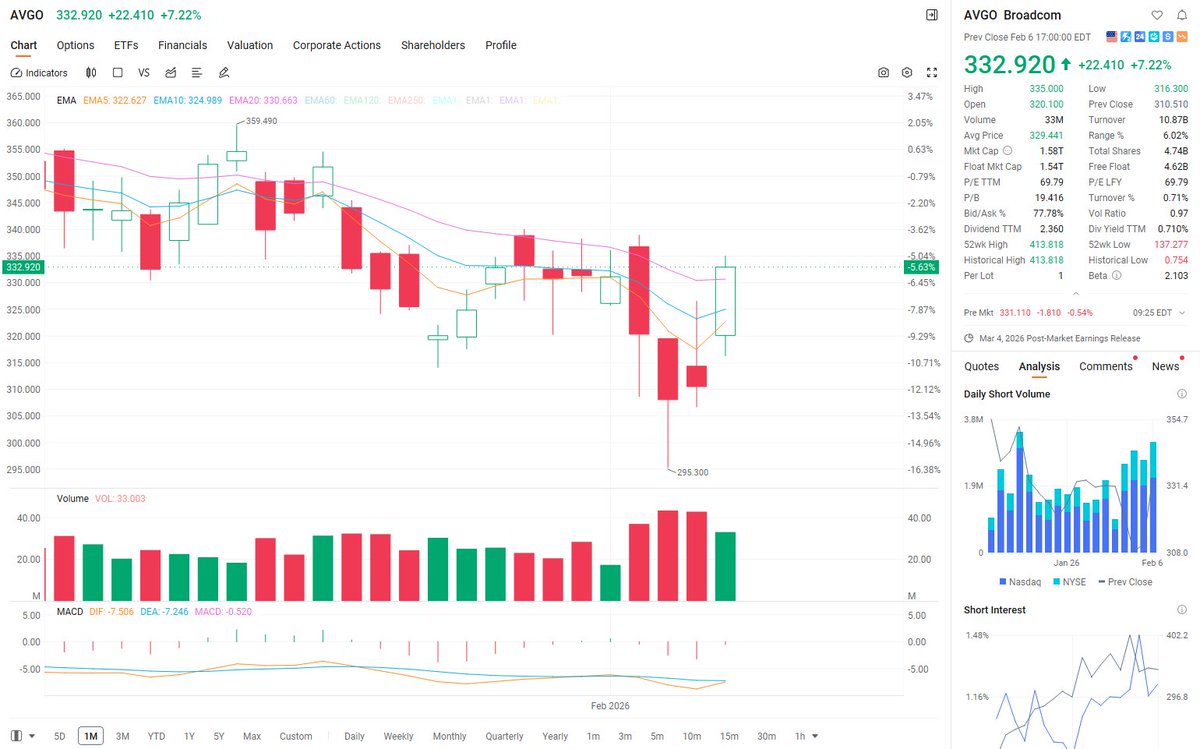This screenshot has height=749, width=1200.
Task: Click the lightning bolt badge icon
Action: click(1125, 37)
